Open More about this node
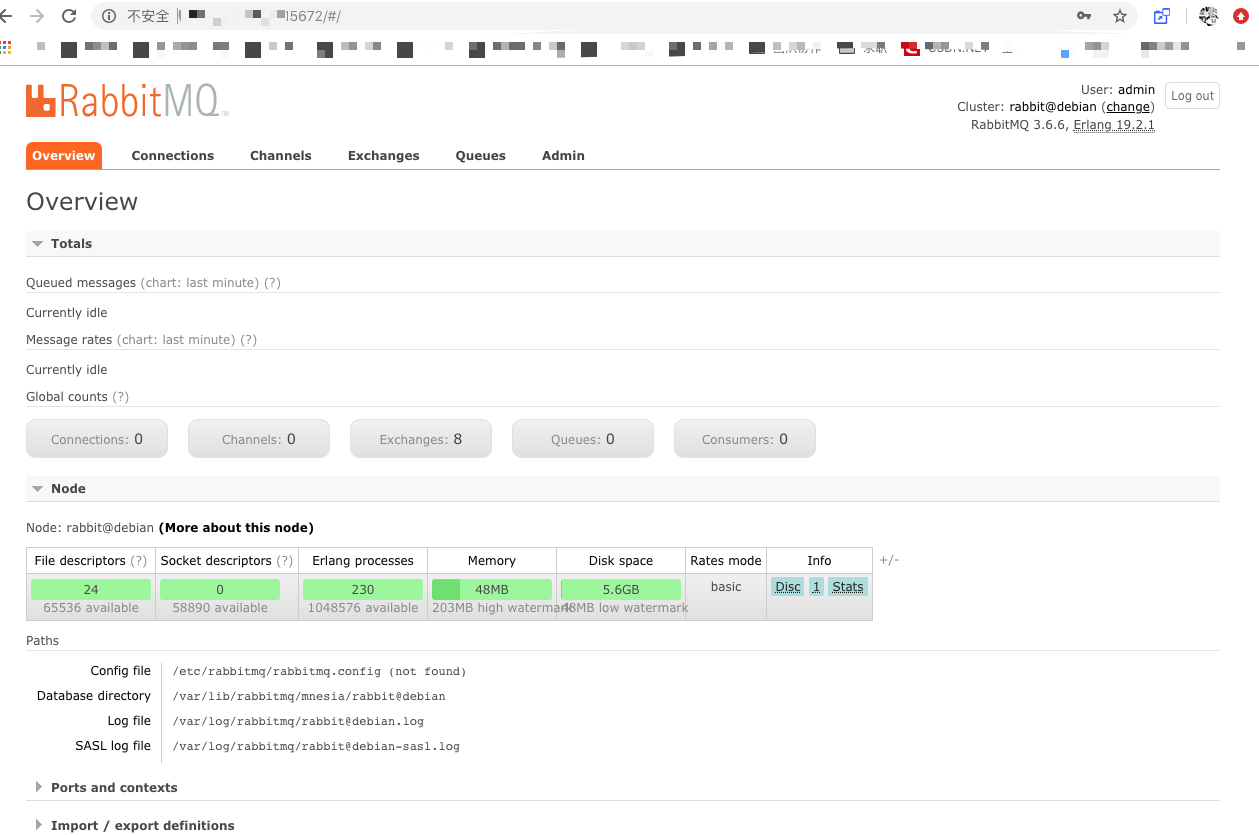1259x835 pixels. [x=236, y=527]
